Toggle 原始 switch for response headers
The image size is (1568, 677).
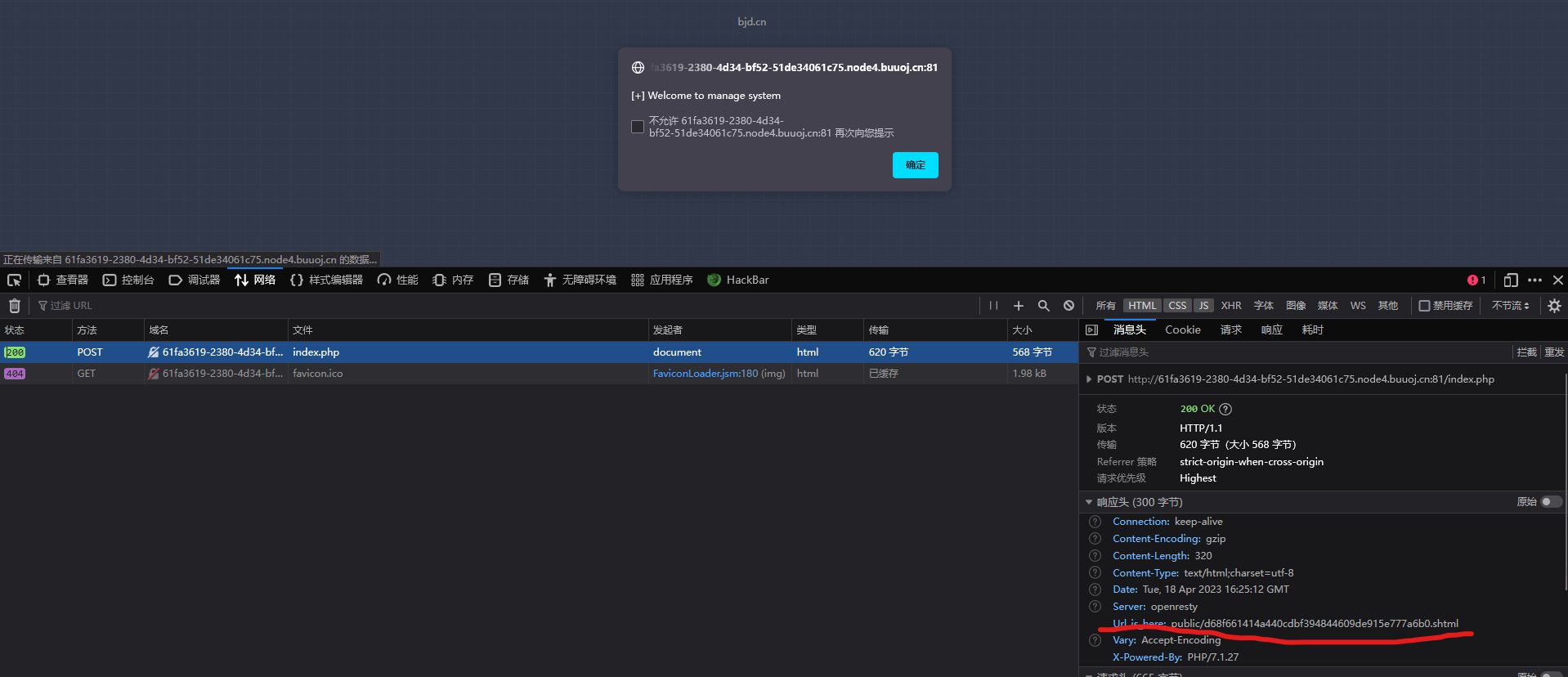[x=1551, y=502]
